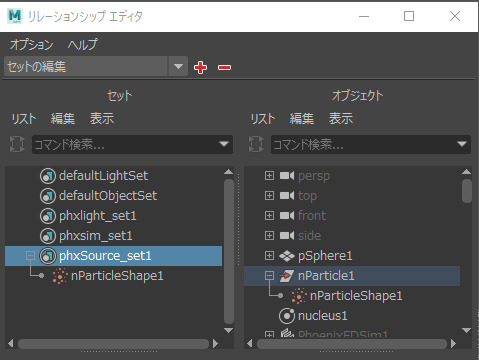Select the nParticle1 object row
Viewport: 479px width, 360px height.
[352, 276]
